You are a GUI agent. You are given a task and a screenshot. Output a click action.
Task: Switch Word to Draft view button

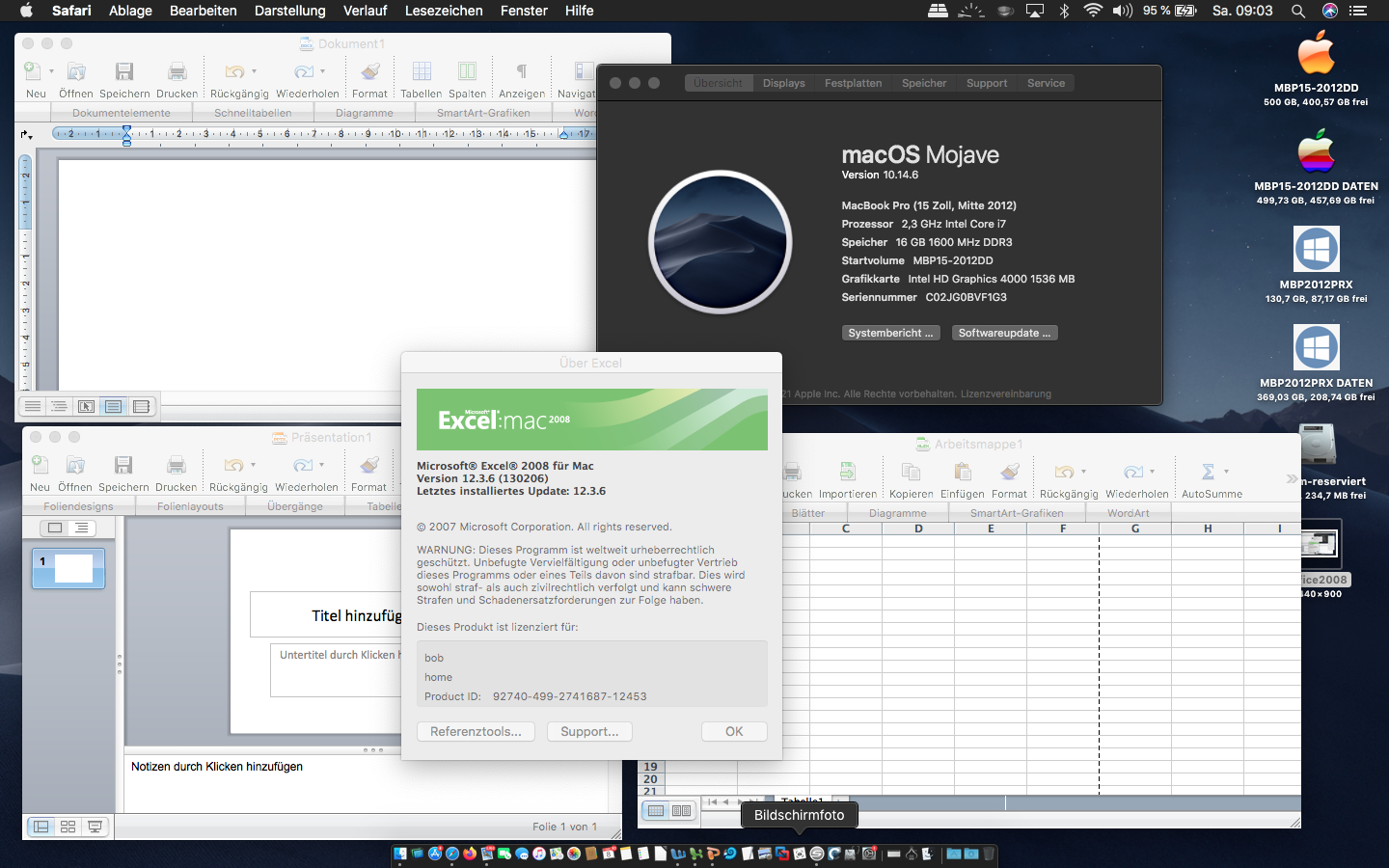tap(33, 406)
